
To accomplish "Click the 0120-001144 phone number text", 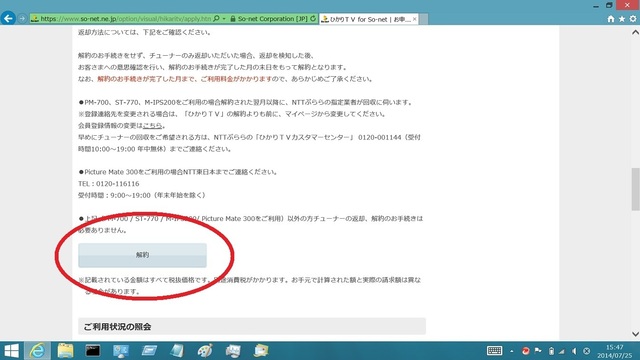I will 380,138.
